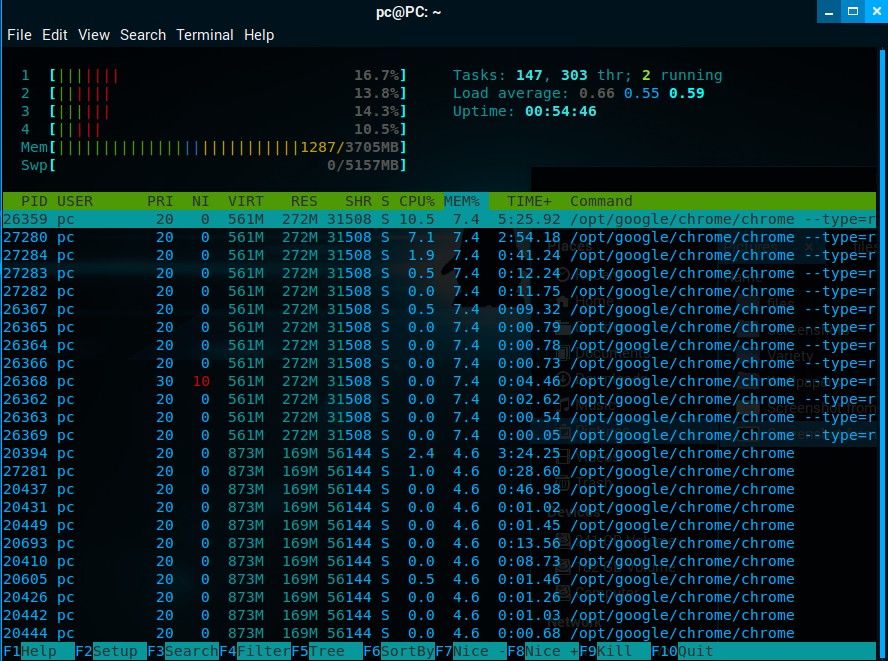Open F6 SortBy options
Viewport: 888px width, 661px height.
coord(399,651)
